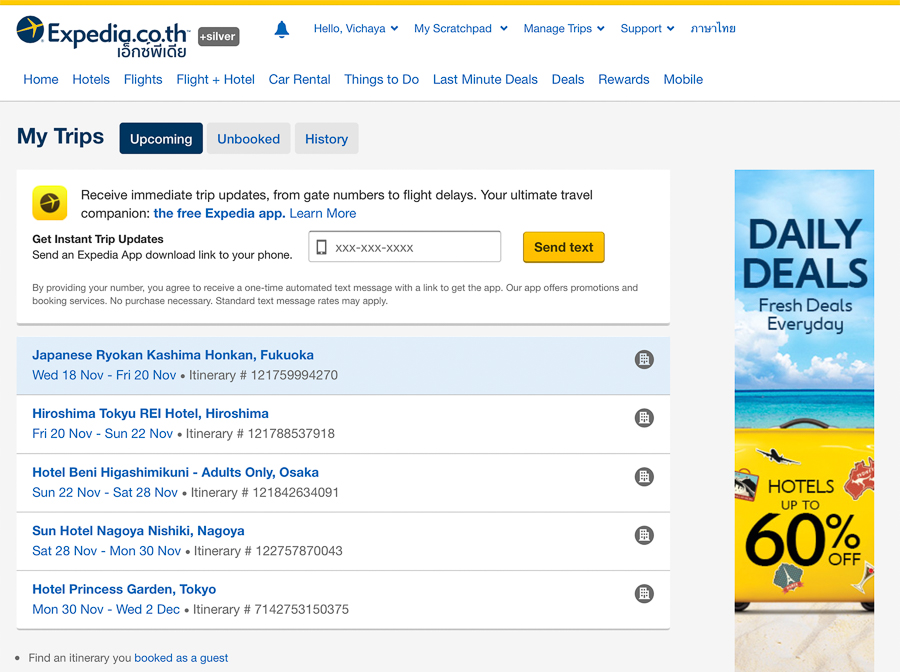This screenshot has width=900, height=672.
Task: Open the My Scratchpad dropdown
Action: (x=461, y=29)
